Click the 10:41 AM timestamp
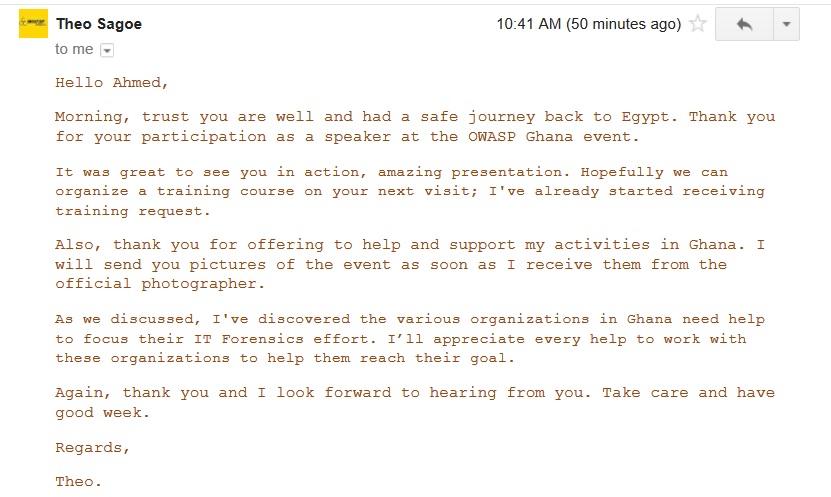This screenshot has width=831, height=497. tap(529, 24)
